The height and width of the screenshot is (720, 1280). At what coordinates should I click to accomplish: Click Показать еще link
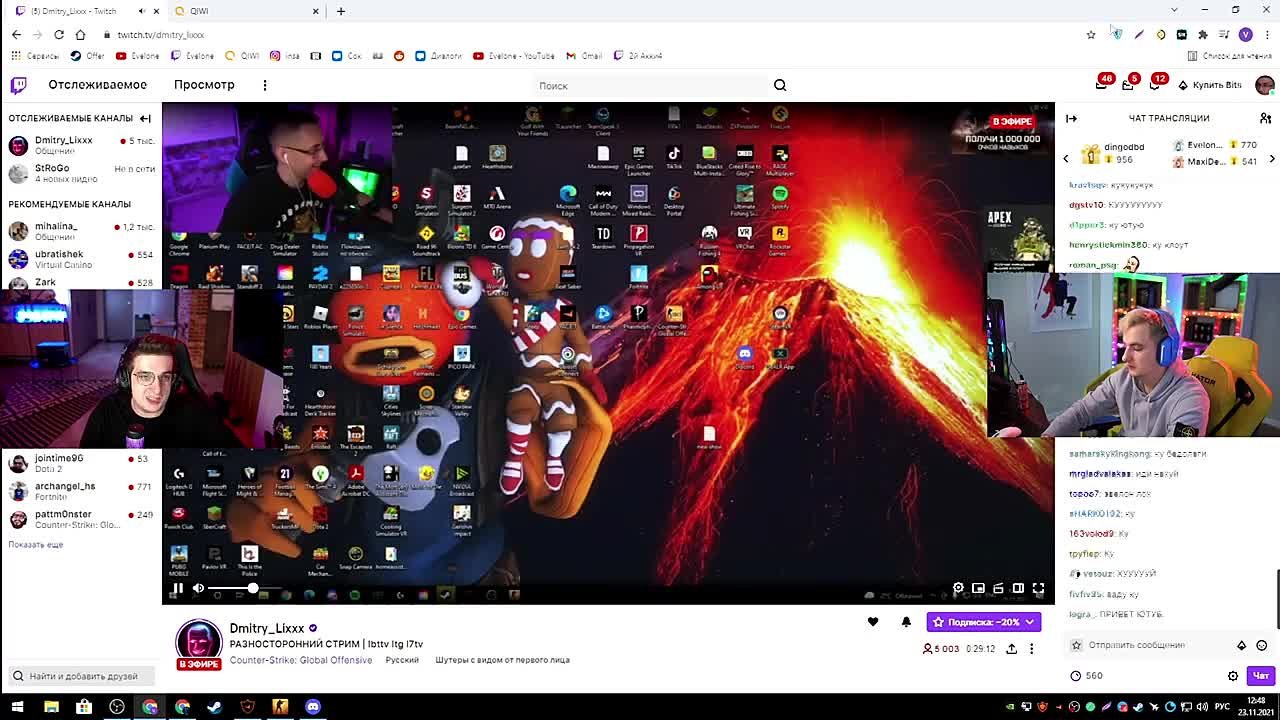coord(36,544)
